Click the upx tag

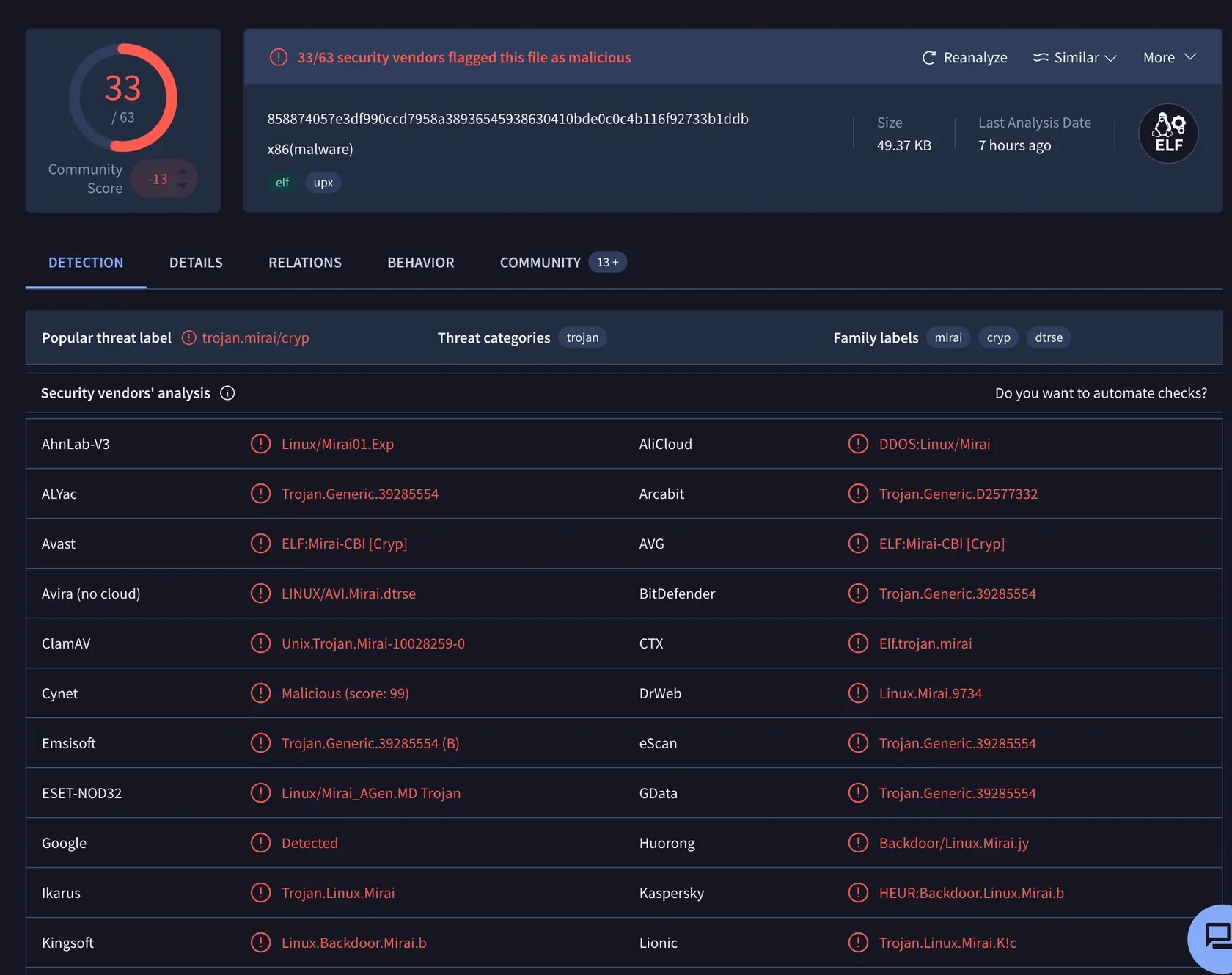point(323,183)
